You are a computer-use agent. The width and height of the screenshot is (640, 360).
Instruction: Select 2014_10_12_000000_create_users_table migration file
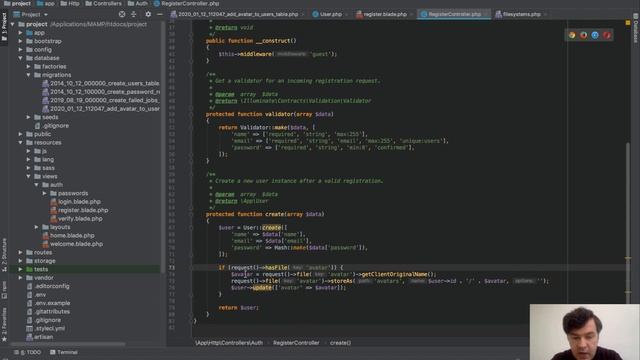(x=101, y=83)
